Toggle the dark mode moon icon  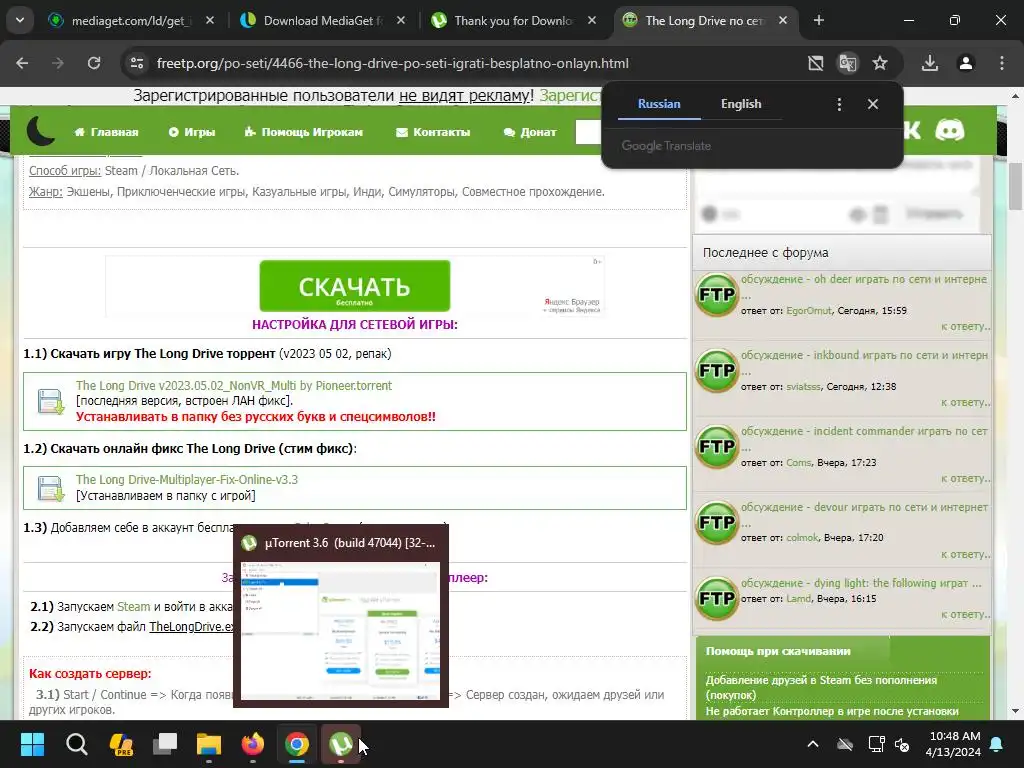[x=40, y=131]
